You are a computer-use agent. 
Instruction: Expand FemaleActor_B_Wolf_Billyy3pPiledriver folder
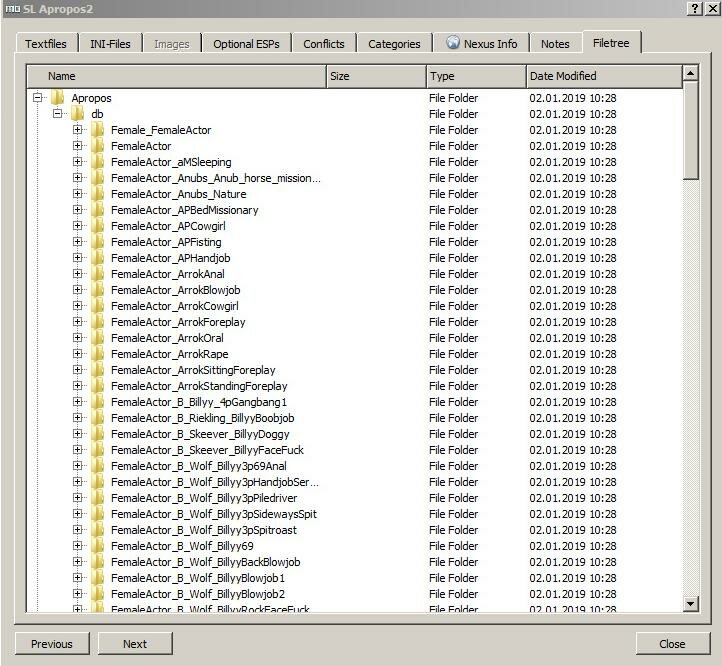pos(77,497)
